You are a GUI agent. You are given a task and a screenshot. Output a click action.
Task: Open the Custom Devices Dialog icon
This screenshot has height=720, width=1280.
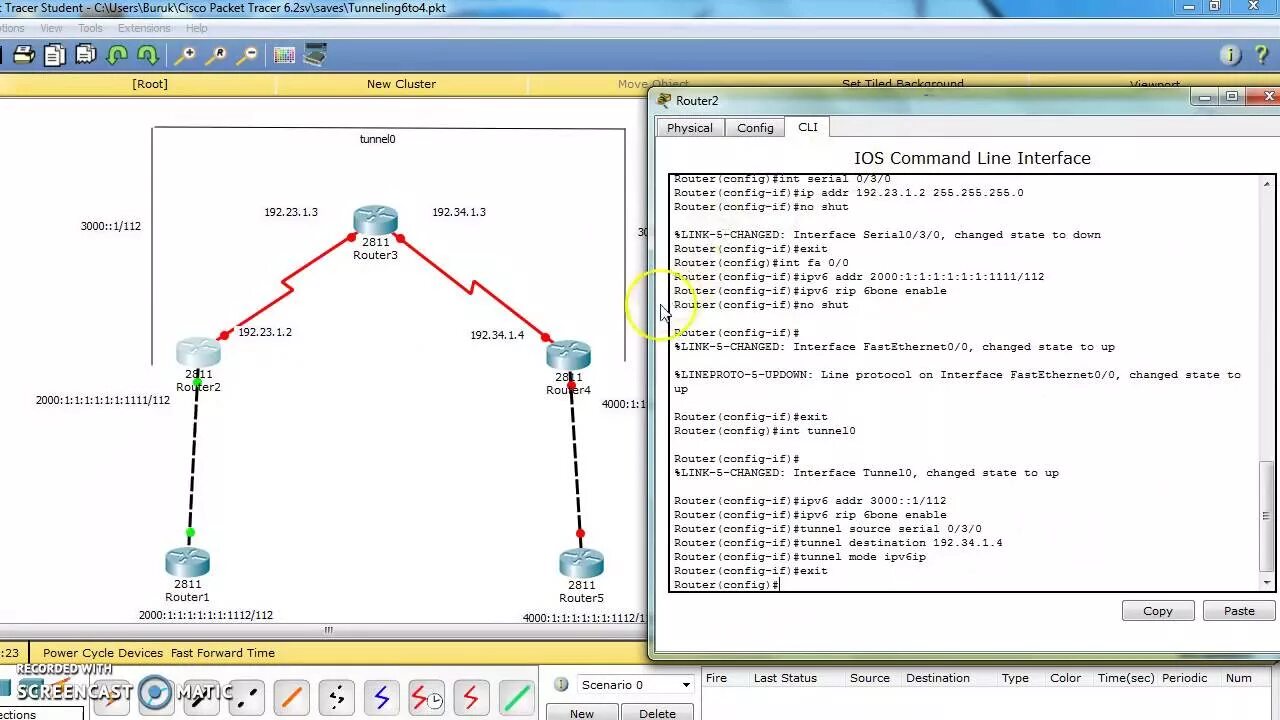point(315,55)
